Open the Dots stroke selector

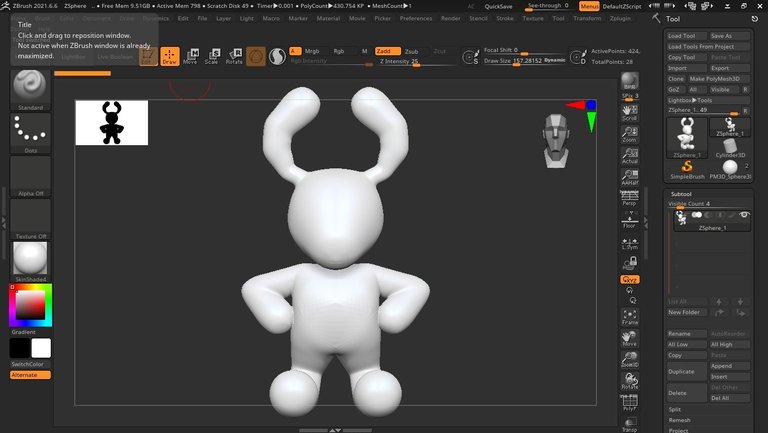[30, 133]
